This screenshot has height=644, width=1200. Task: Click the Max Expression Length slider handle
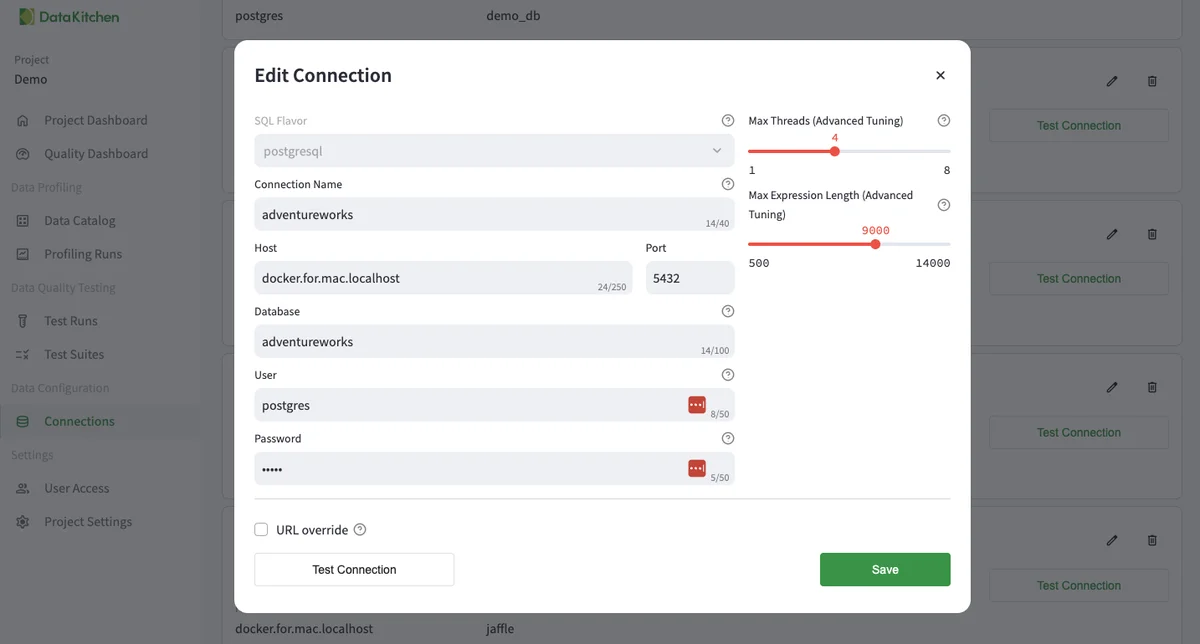pos(876,244)
